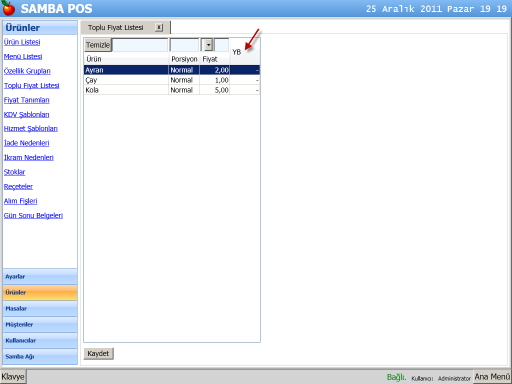The width and height of the screenshot is (512, 384).
Task: Click the product name filter field
Action: click(x=140, y=45)
